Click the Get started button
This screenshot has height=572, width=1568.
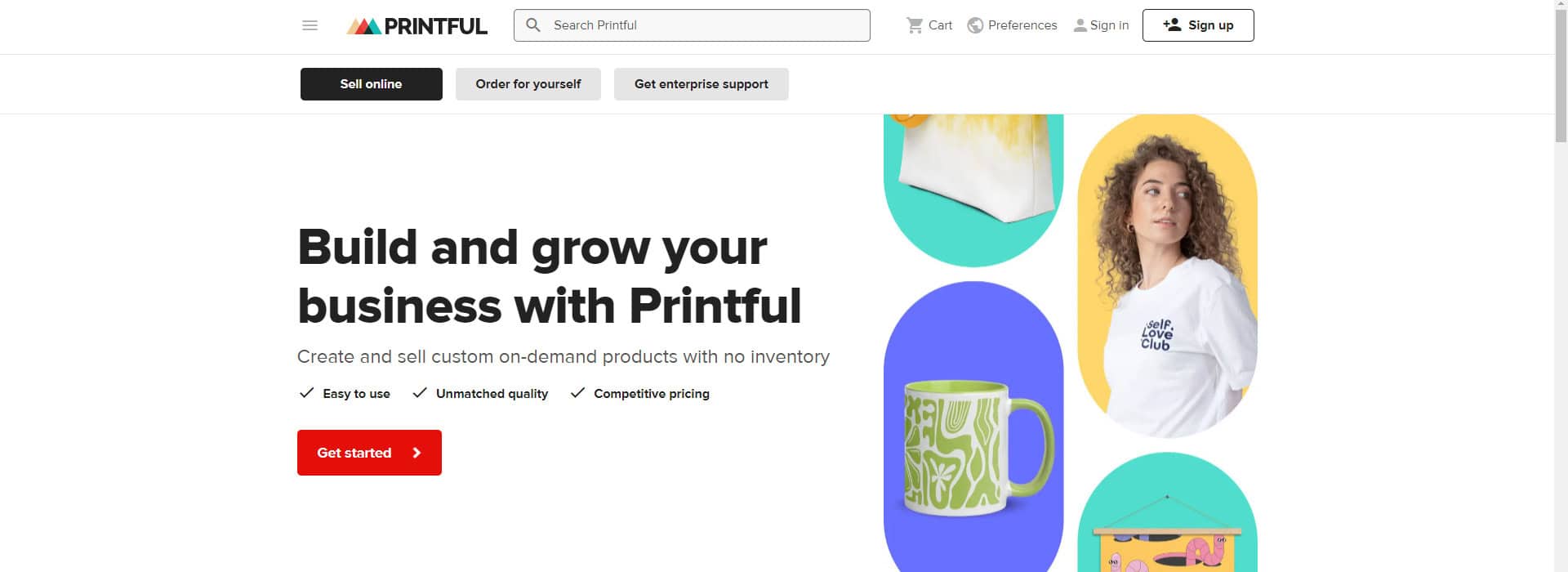[369, 453]
